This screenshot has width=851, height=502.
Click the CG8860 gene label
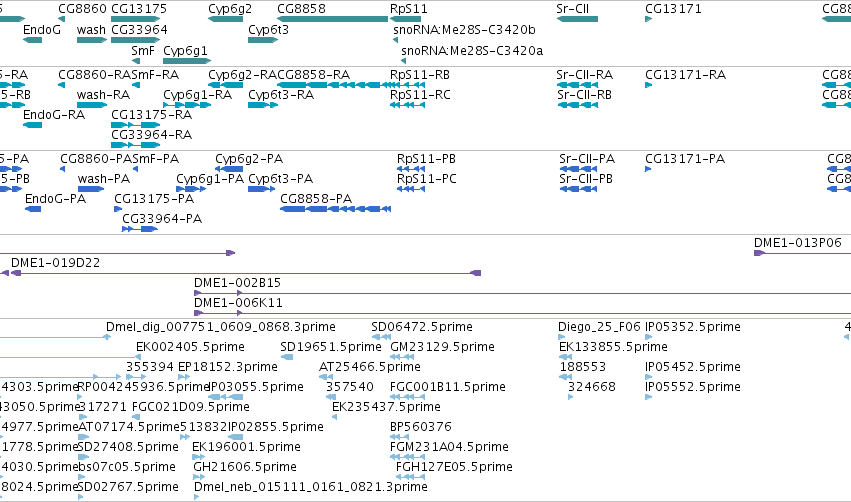pos(82,9)
